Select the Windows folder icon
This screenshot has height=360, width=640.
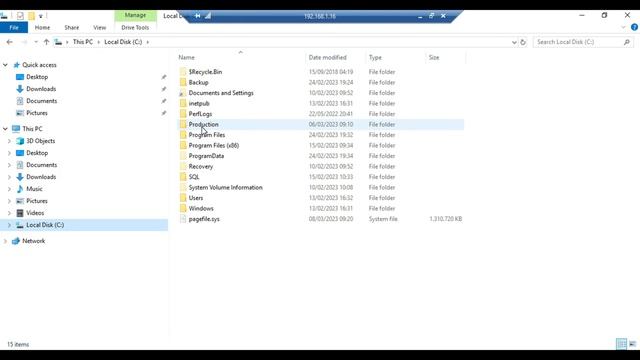pyautogui.click(x=183, y=209)
